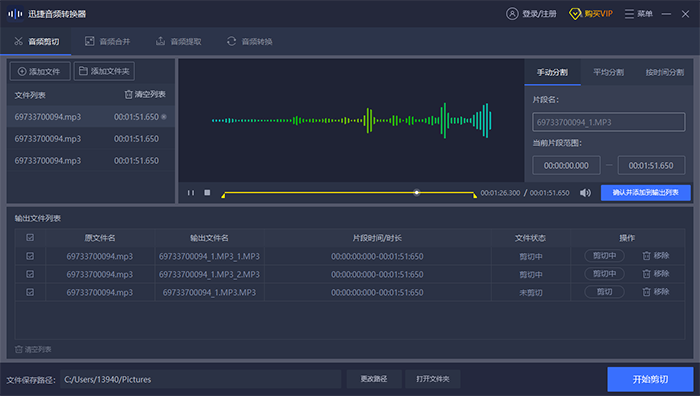Select the first 69733700094.mp3 file in the list

(x=91, y=117)
